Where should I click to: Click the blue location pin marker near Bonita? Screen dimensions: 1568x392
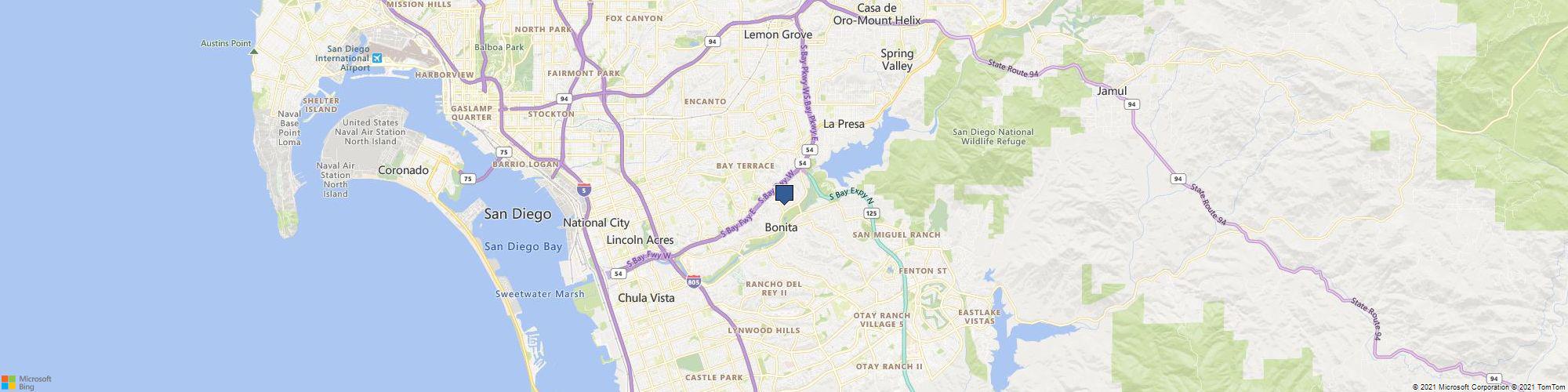click(784, 194)
